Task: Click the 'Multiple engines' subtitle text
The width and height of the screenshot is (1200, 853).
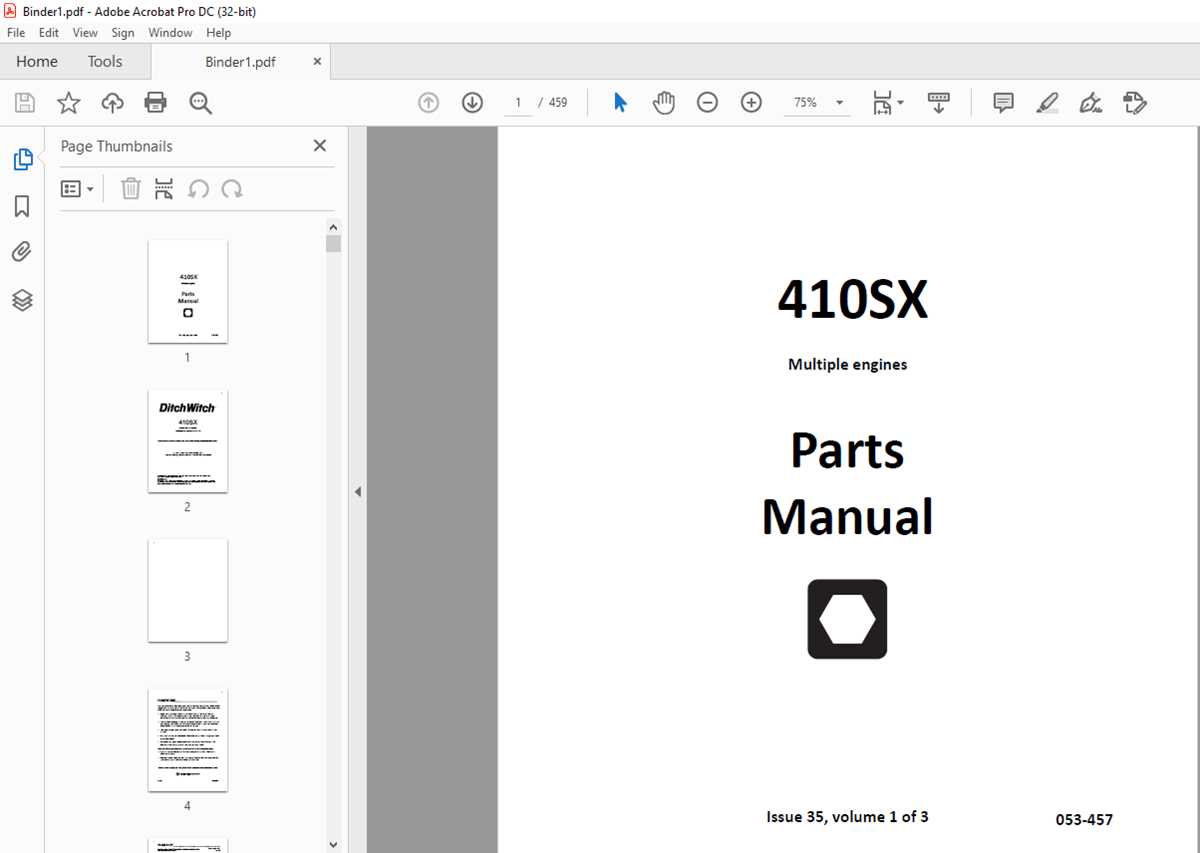Action: [847, 365]
